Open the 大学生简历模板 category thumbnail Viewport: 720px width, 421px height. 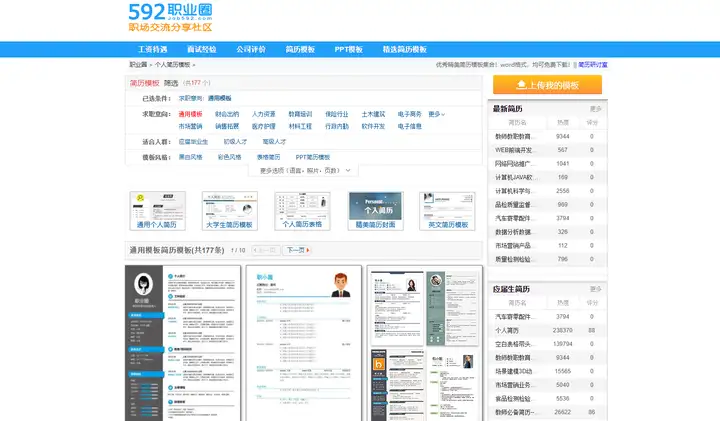(x=230, y=211)
